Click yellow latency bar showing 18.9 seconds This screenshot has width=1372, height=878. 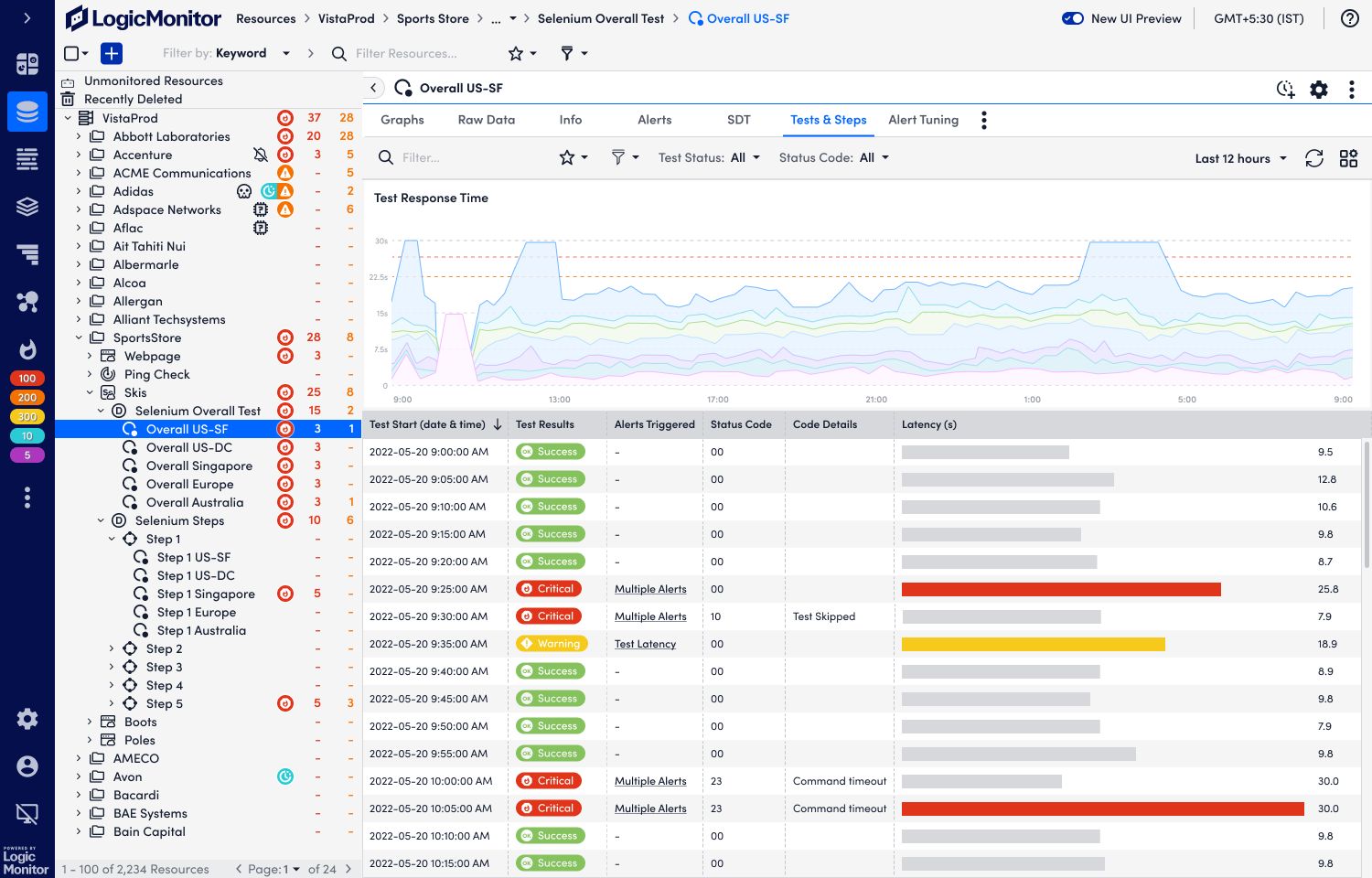(1034, 644)
